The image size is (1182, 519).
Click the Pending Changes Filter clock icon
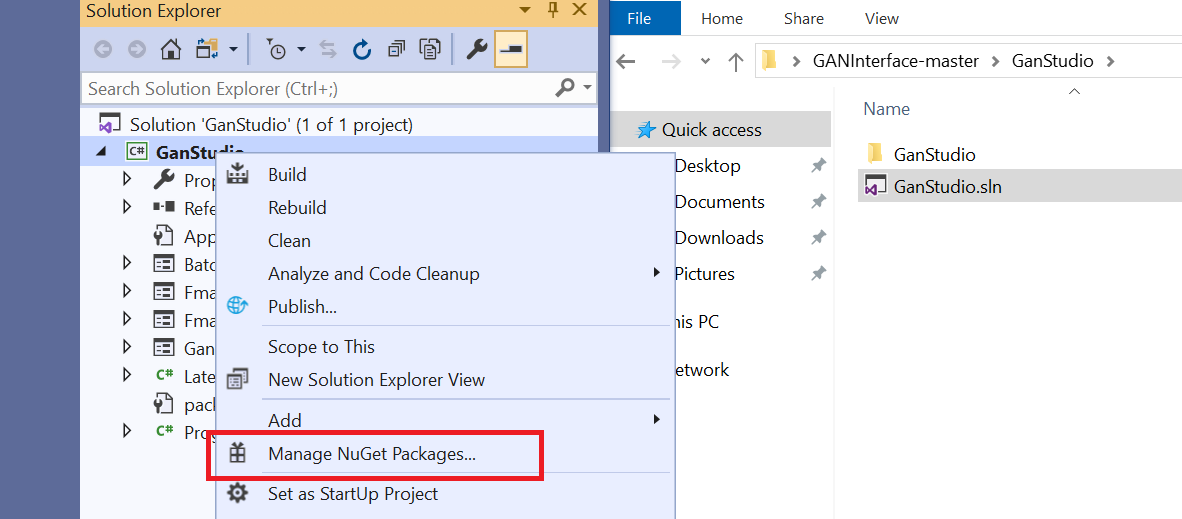pos(277,50)
